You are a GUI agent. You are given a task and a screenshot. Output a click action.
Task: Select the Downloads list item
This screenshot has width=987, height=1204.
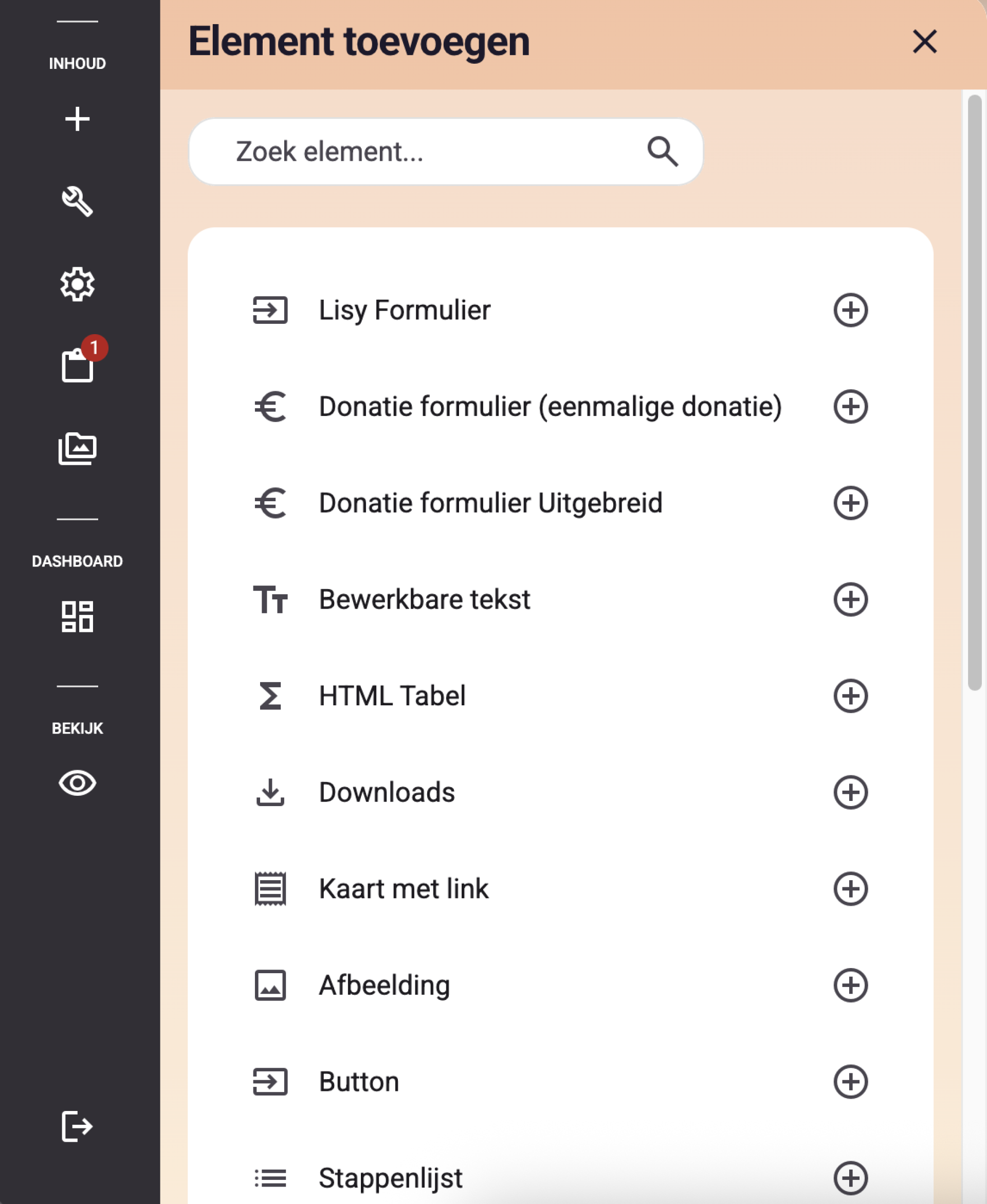[x=560, y=792]
